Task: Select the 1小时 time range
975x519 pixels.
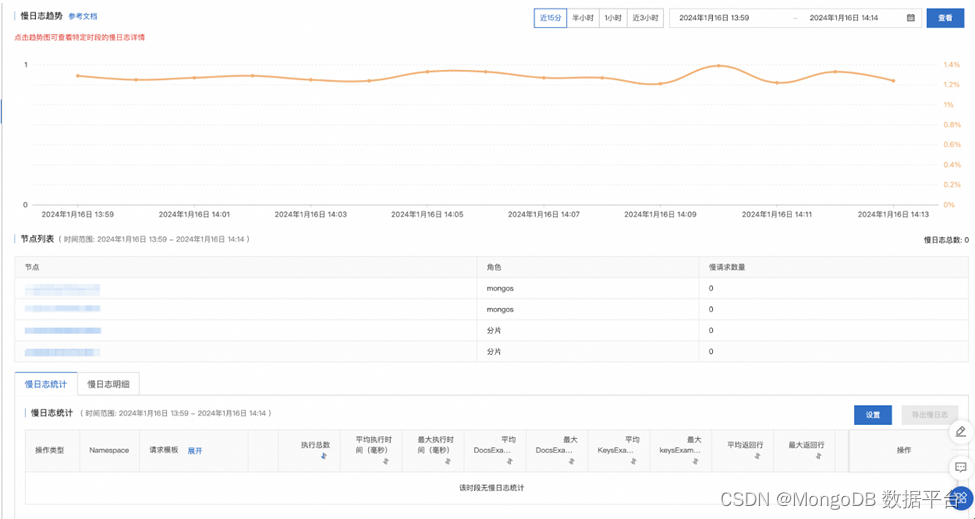Action: click(613, 18)
